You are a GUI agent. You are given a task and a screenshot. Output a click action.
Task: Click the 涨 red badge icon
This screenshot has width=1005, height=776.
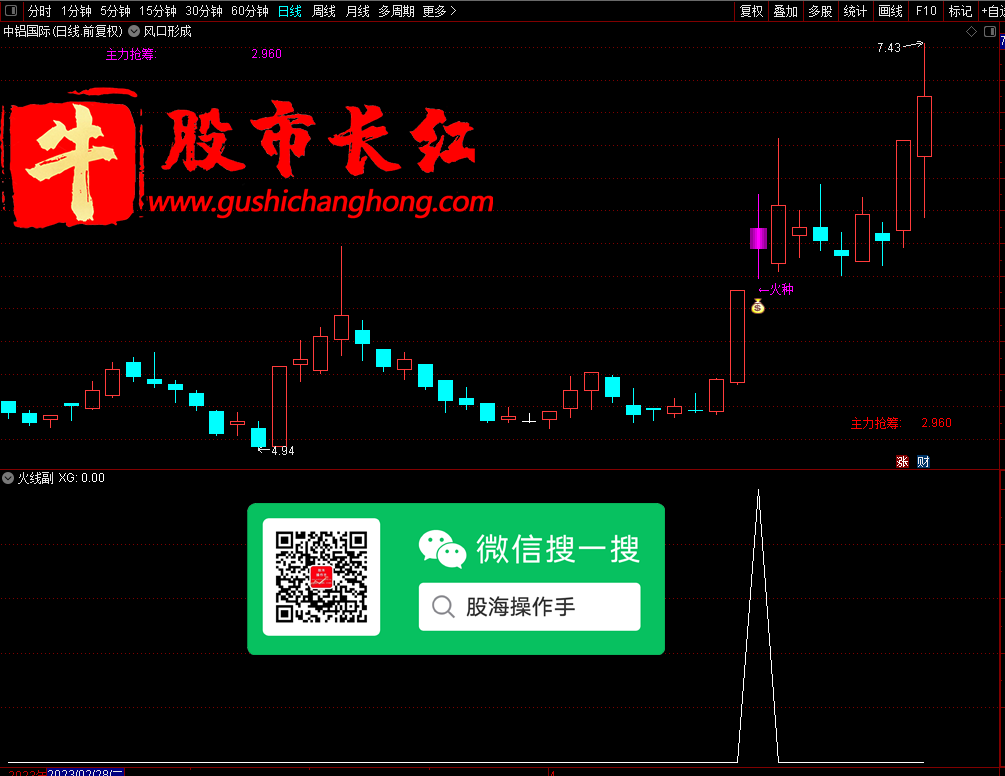(902, 461)
